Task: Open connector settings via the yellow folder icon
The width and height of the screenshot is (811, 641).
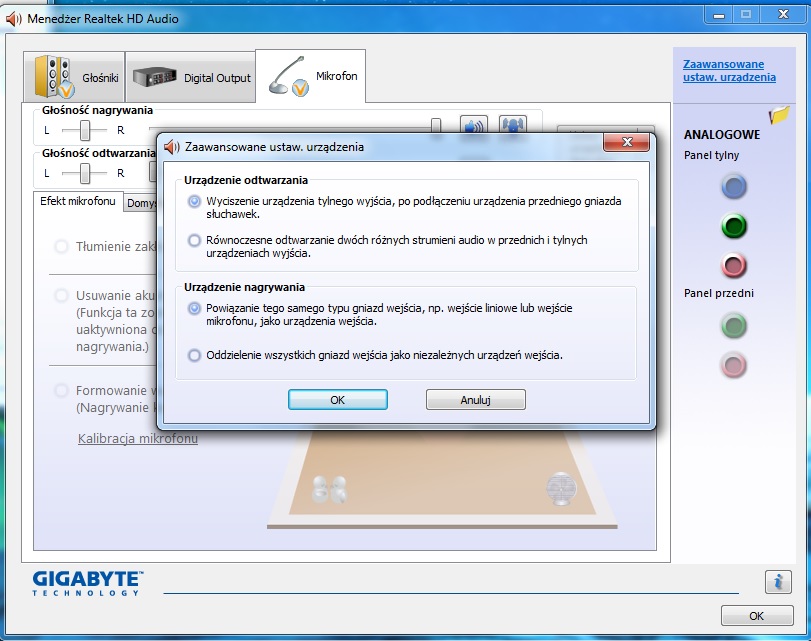Action: pos(779,114)
